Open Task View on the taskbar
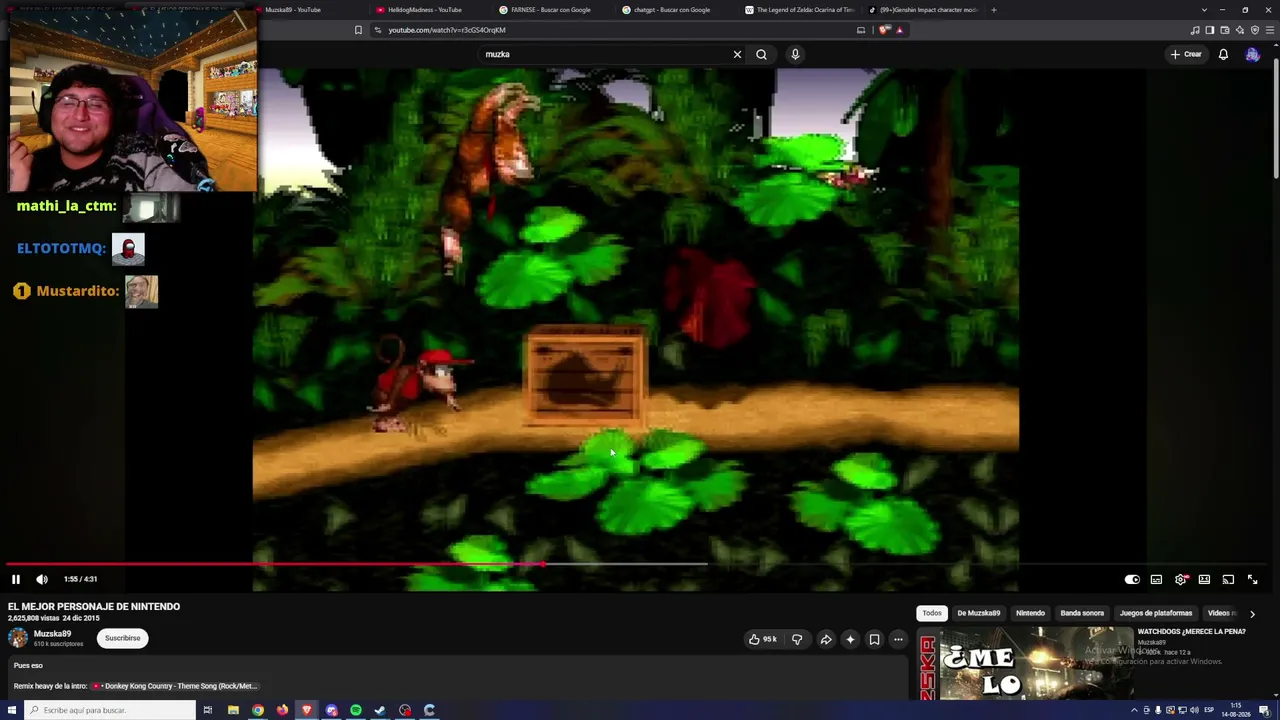1280x720 pixels. click(x=208, y=710)
